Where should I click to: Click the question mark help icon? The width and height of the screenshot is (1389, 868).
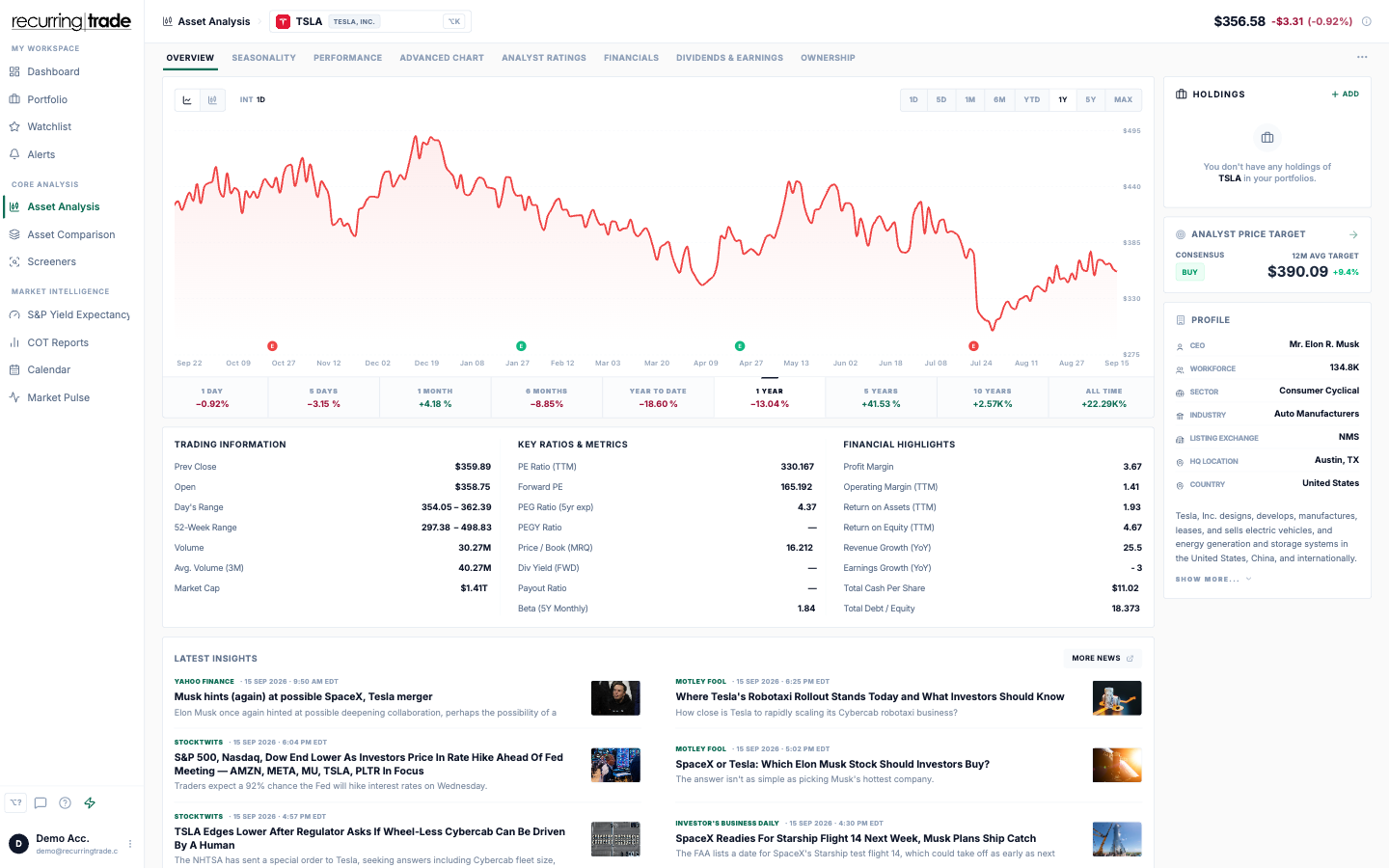[65, 802]
